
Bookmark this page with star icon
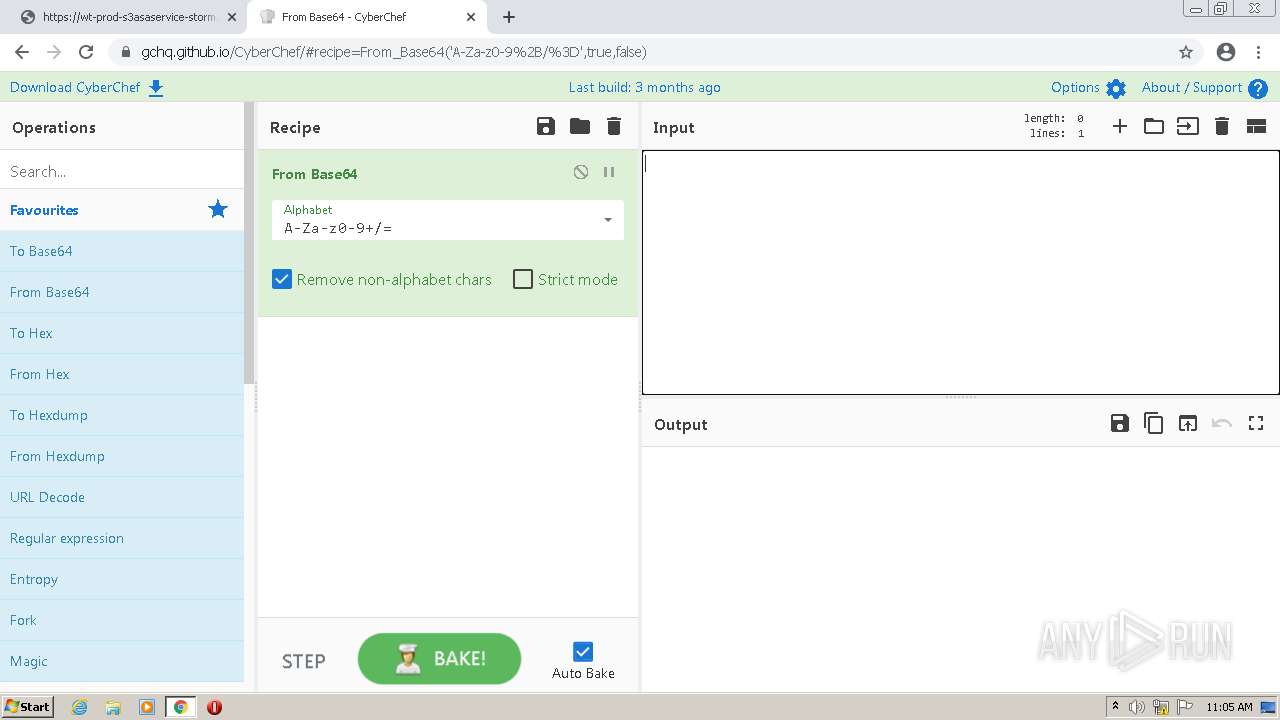click(1186, 52)
